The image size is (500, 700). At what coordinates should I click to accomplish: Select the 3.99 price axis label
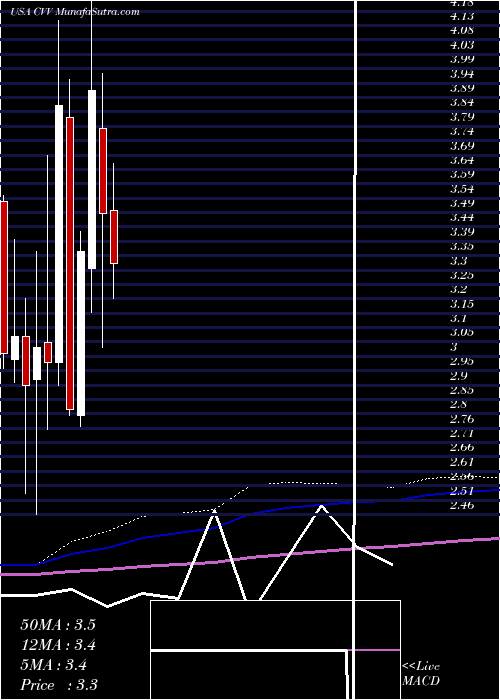[x=462, y=59]
